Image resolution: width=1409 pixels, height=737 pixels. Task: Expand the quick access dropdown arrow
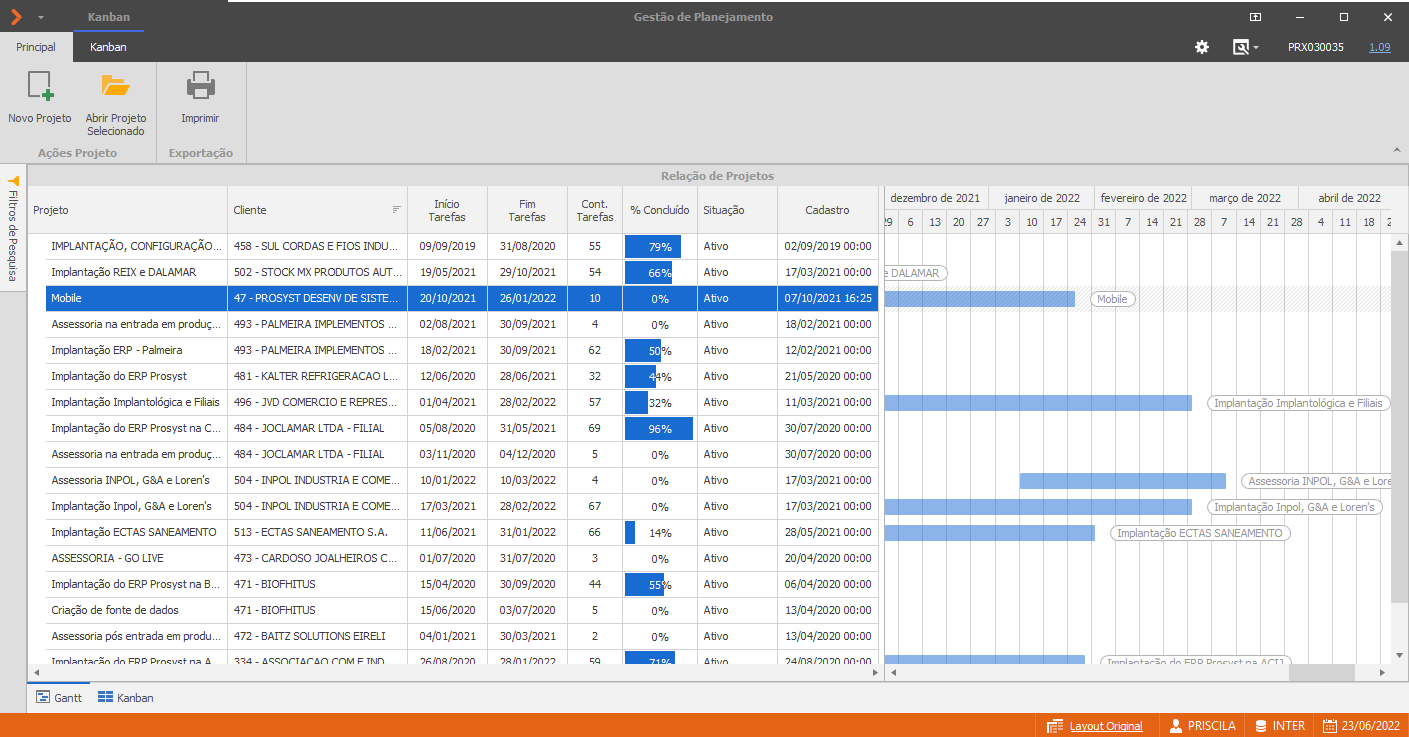(41, 18)
